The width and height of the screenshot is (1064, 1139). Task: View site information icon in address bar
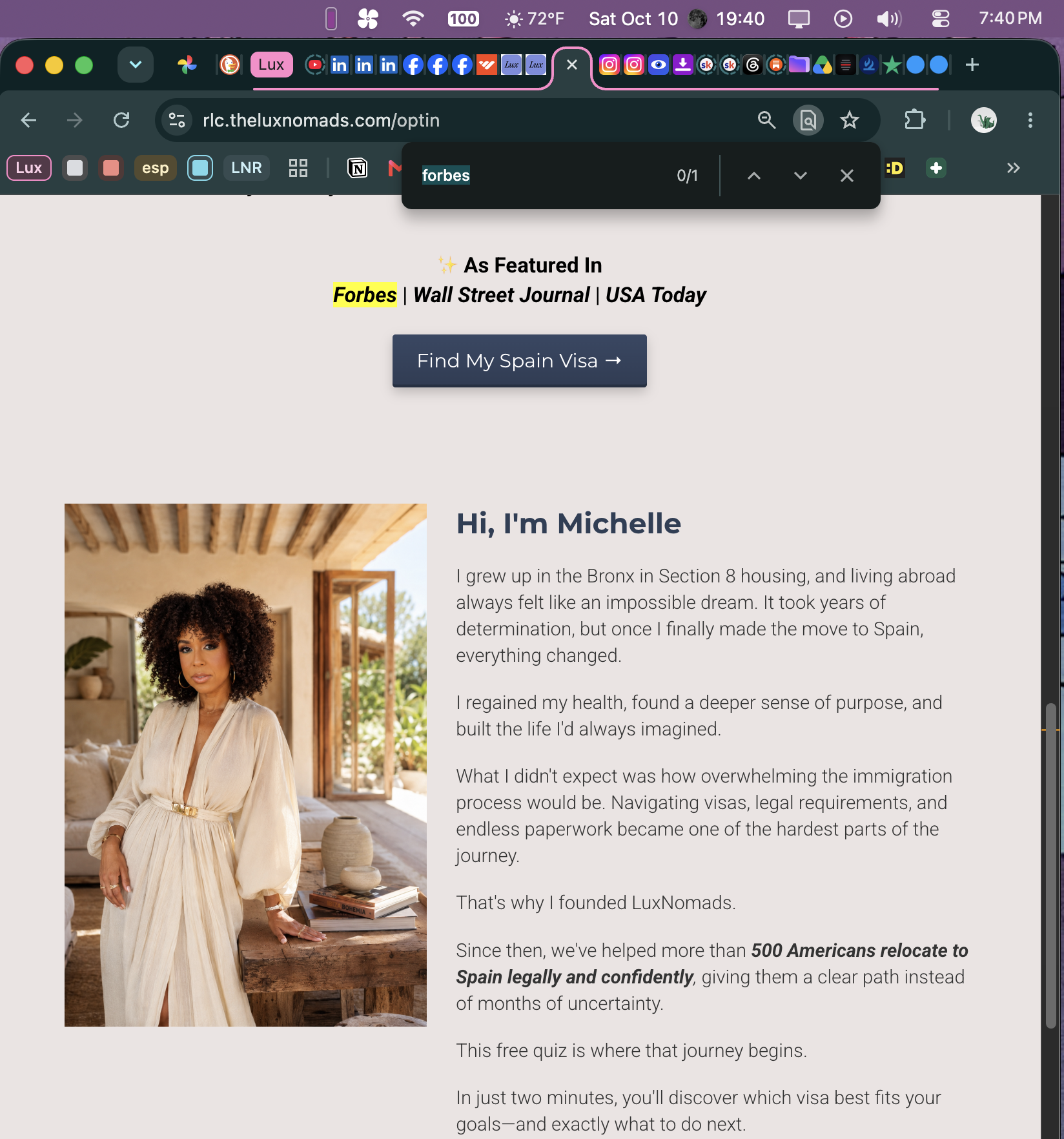[x=177, y=120]
